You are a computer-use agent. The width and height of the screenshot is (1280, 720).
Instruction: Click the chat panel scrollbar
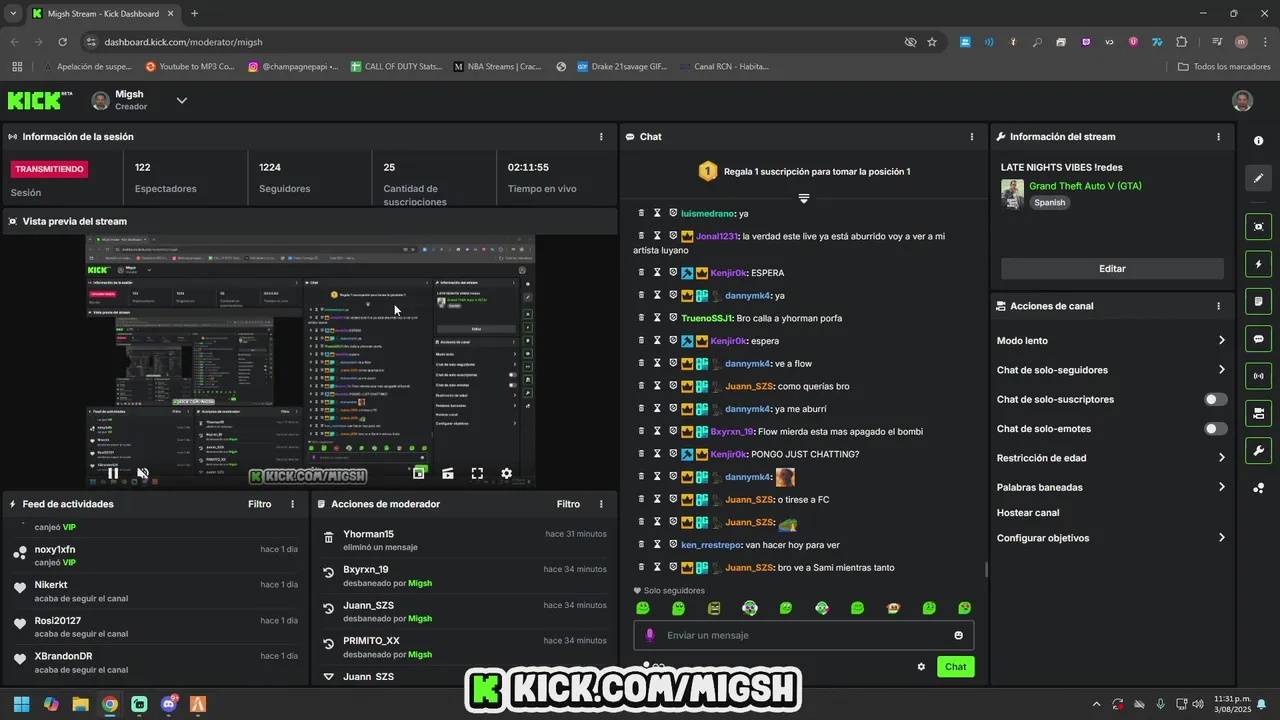[986, 570]
